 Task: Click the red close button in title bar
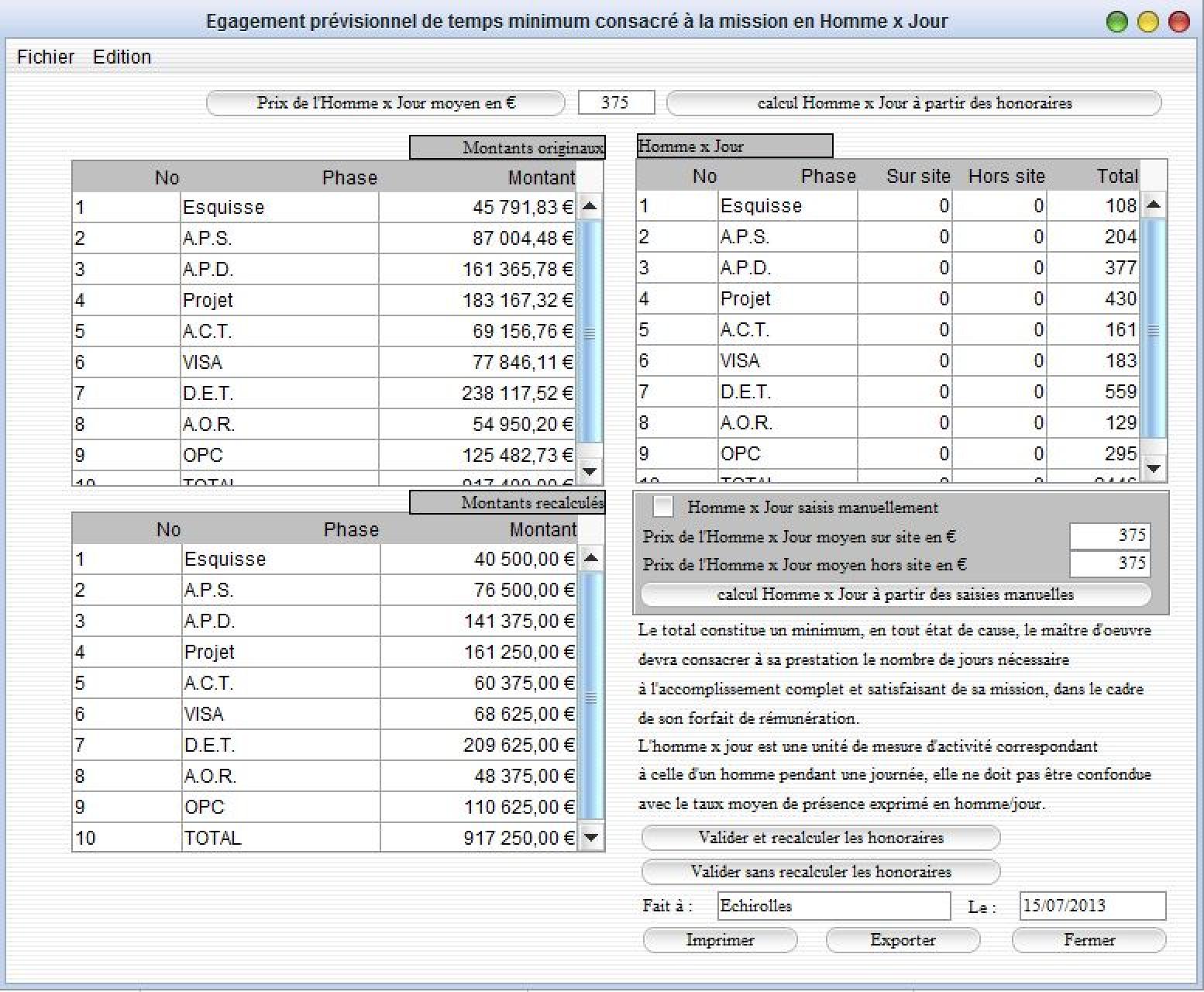pos(1178,22)
